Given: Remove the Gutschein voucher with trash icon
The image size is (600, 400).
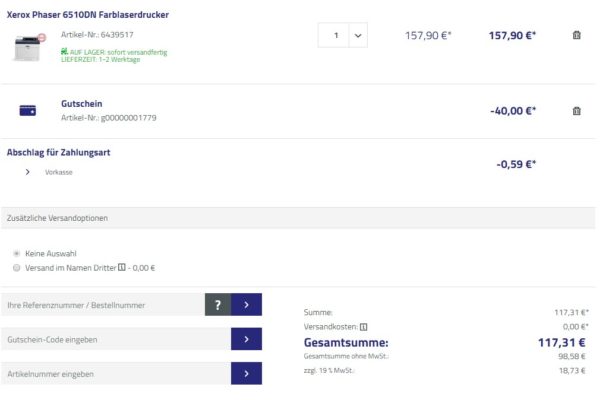Looking at the screenshot, I should coord(576,111).
